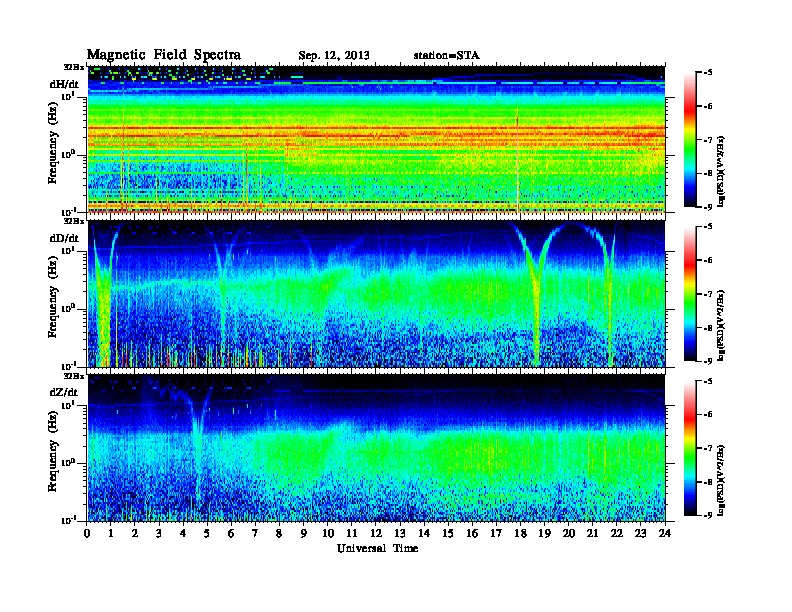Viewport: 792px width, 612px height.
Task: Click the dZ/dt spectrogram plot
Action: [376, 448]
